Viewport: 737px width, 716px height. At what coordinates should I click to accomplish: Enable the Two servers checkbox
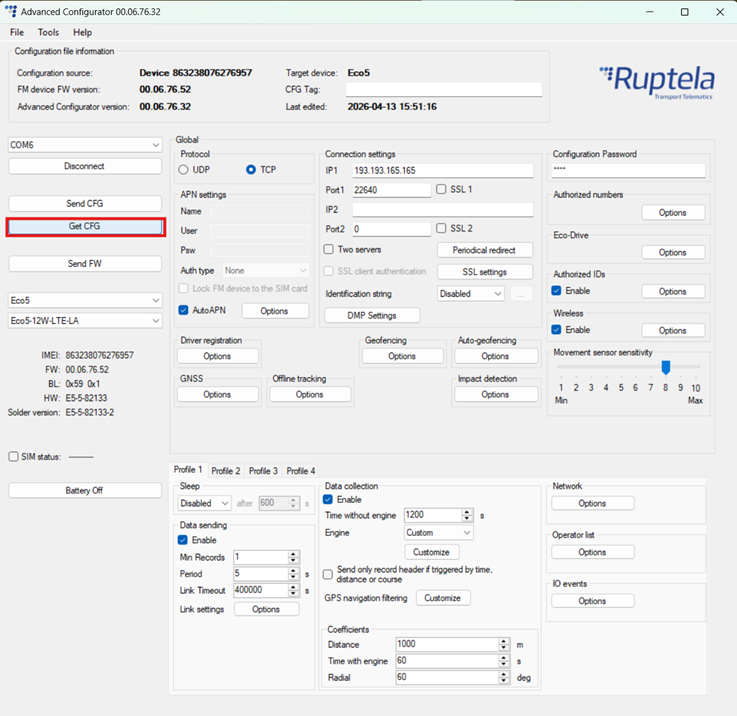coord(329,249)
